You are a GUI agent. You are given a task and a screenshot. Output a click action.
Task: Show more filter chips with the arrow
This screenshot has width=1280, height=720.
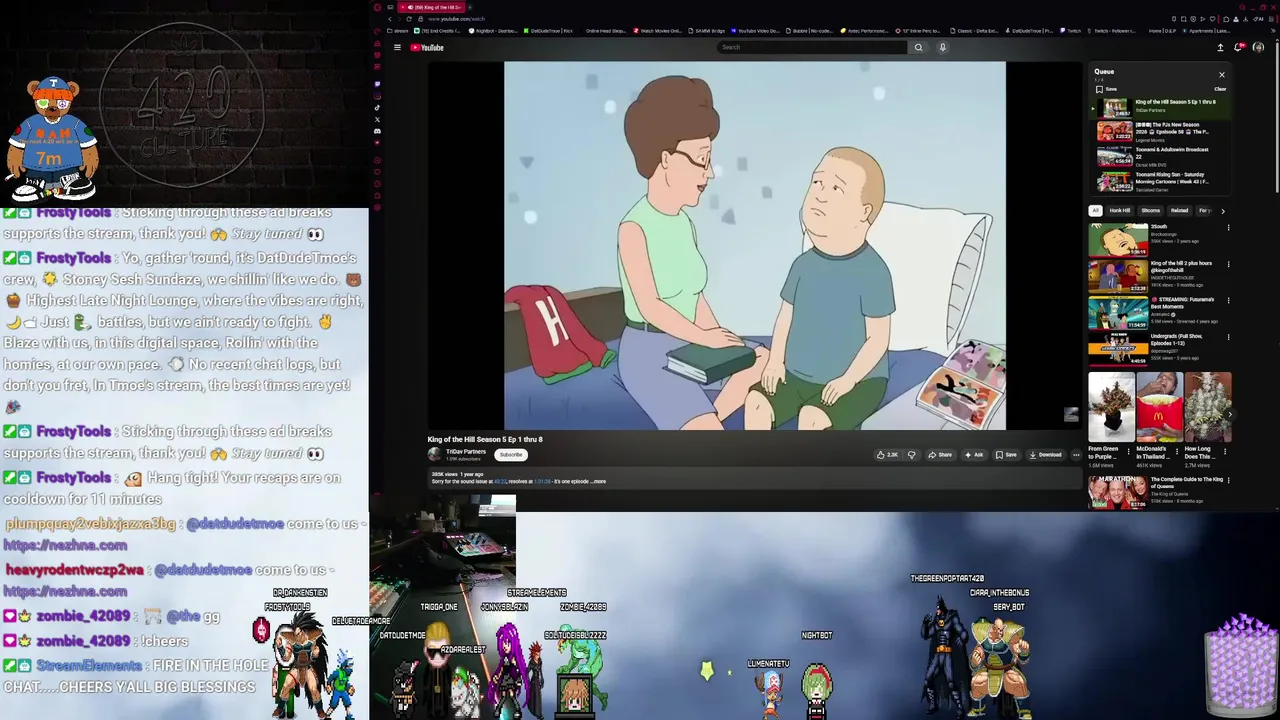tap(1222, 211)
